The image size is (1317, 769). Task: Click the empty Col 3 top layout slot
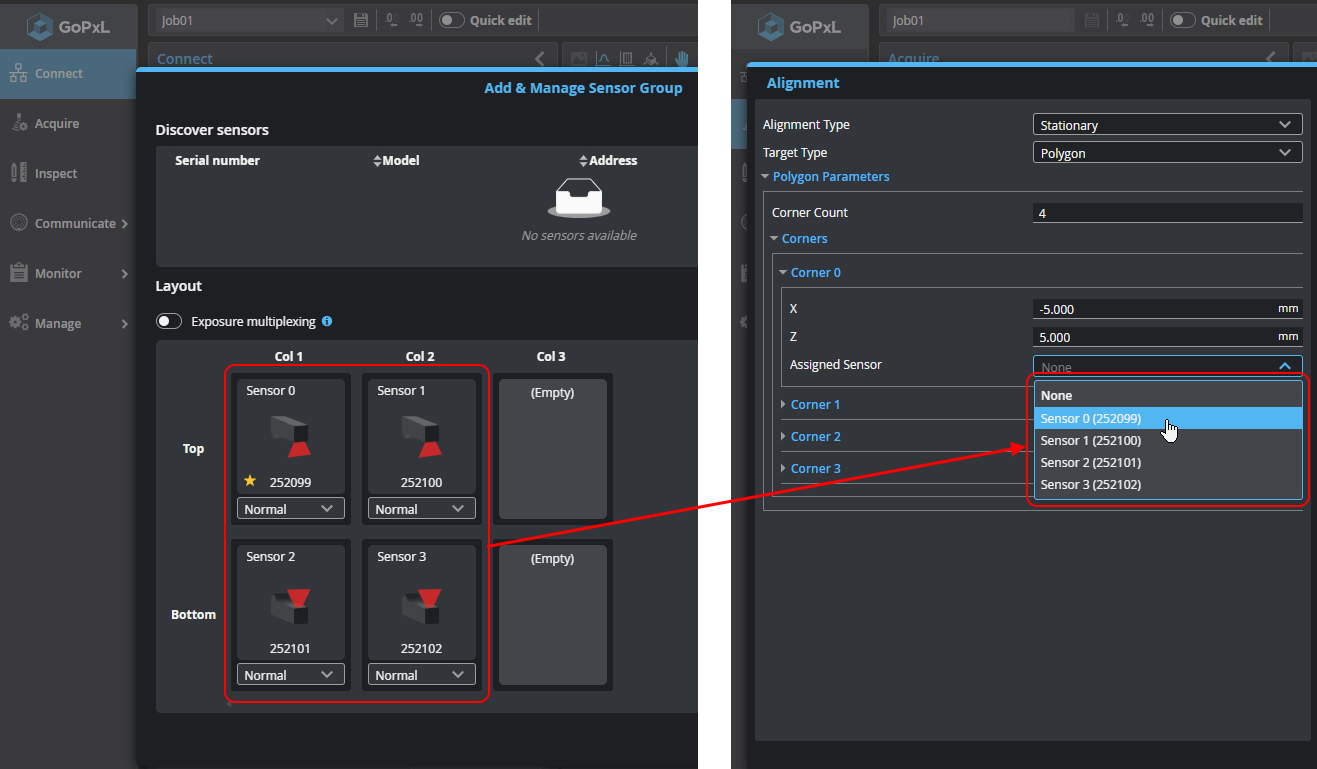[x=552, y=448]
